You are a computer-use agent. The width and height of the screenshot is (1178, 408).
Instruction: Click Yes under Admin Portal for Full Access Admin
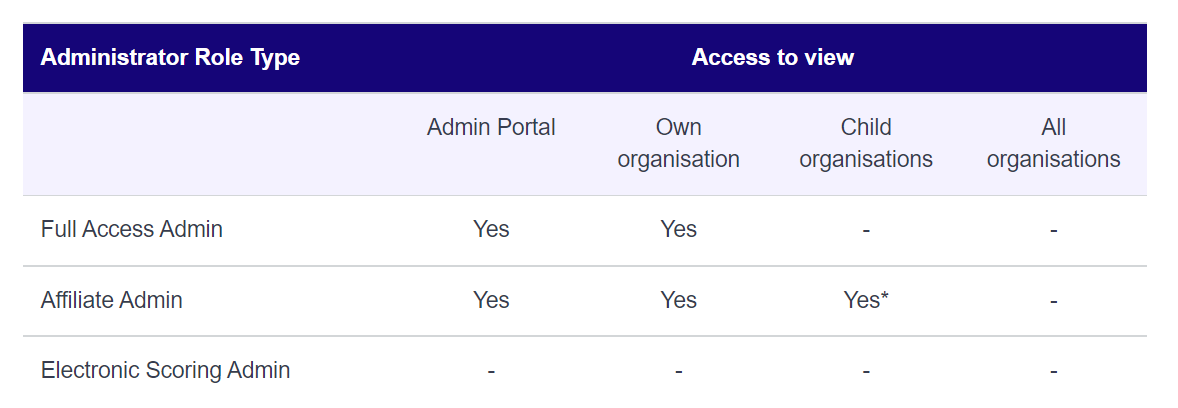click(x=491, y=229)
